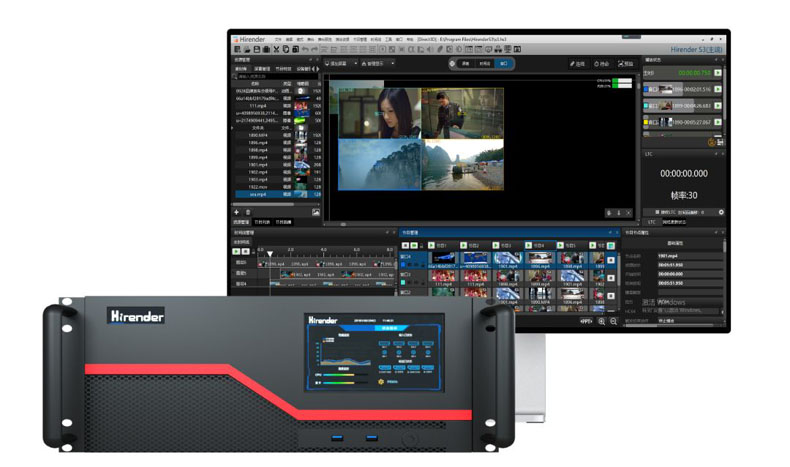Click the blue color swatch in the status list

point(646,89)
